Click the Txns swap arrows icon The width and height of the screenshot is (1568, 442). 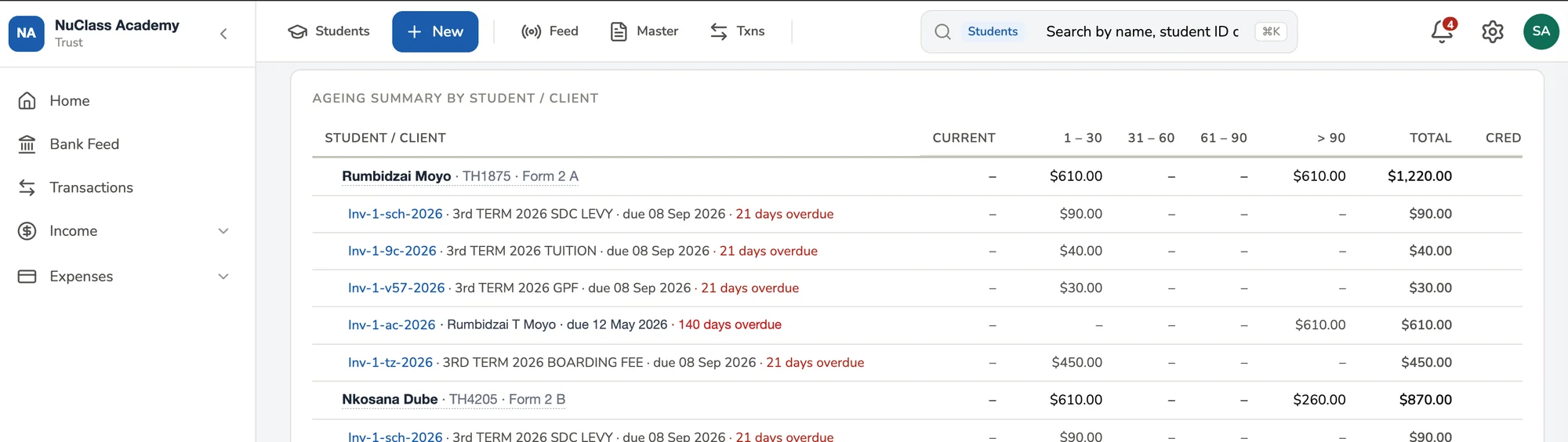tap(719, 31)
